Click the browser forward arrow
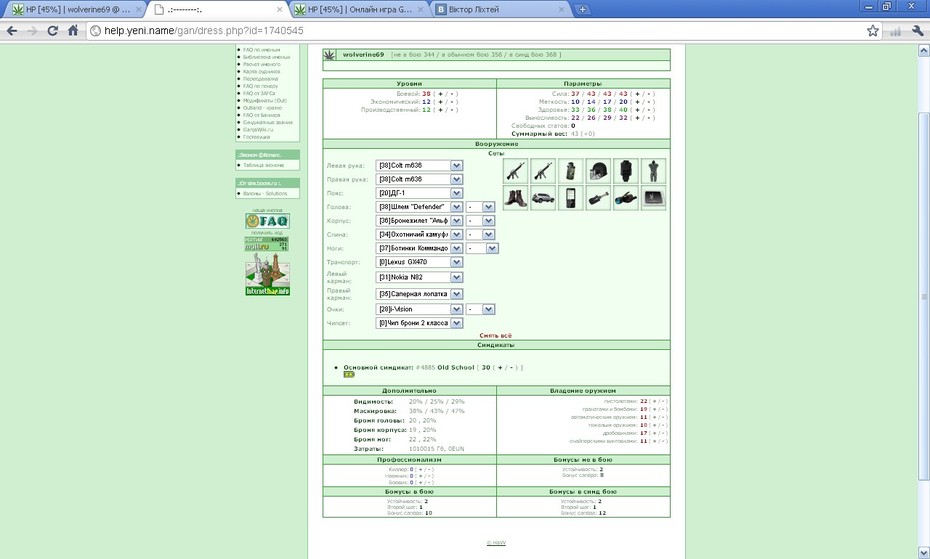This screenshot has width=930, height=559. click(32, 31)
